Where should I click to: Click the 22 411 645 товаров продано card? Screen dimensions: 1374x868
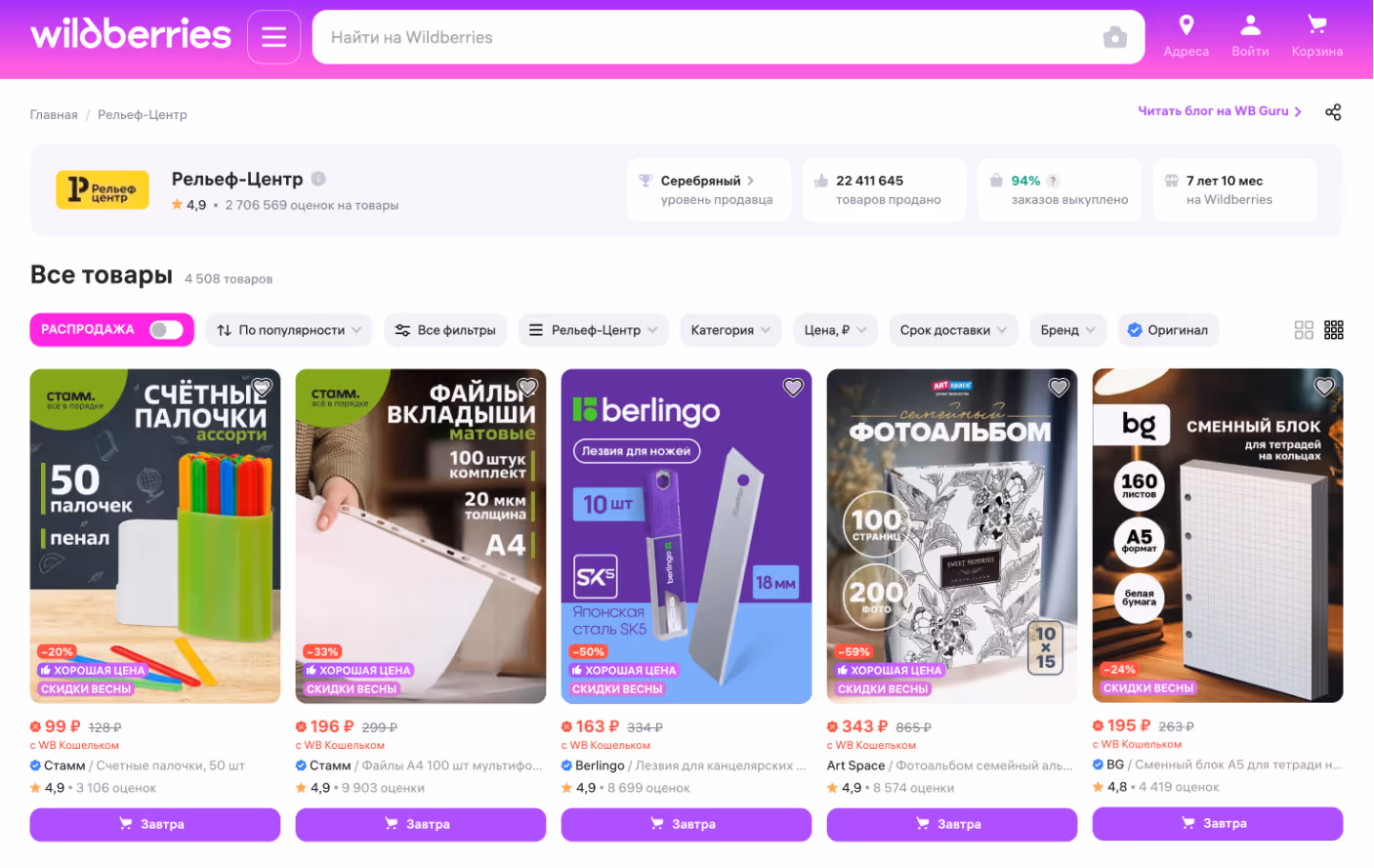885,189
